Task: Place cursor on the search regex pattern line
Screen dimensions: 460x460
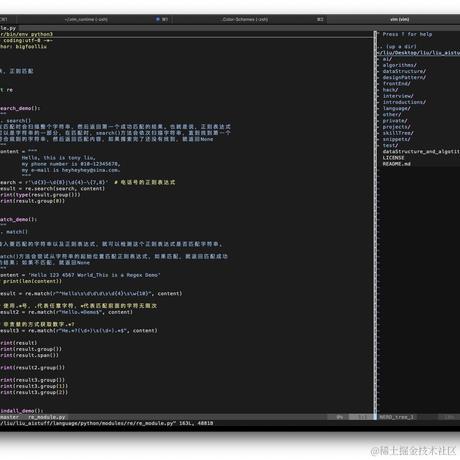Action: [x=87, y=182]
